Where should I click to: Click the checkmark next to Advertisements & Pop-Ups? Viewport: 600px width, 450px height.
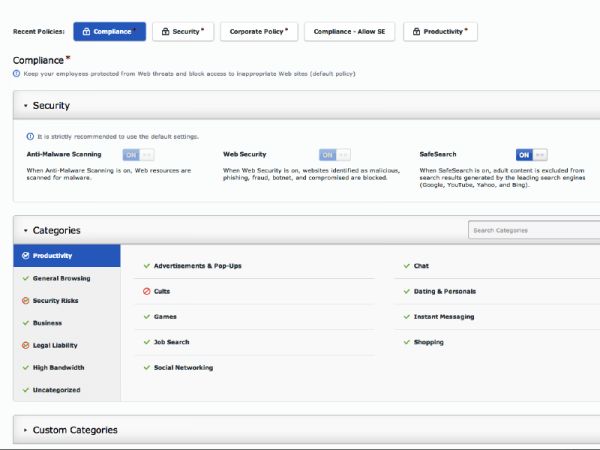(147, 266)
